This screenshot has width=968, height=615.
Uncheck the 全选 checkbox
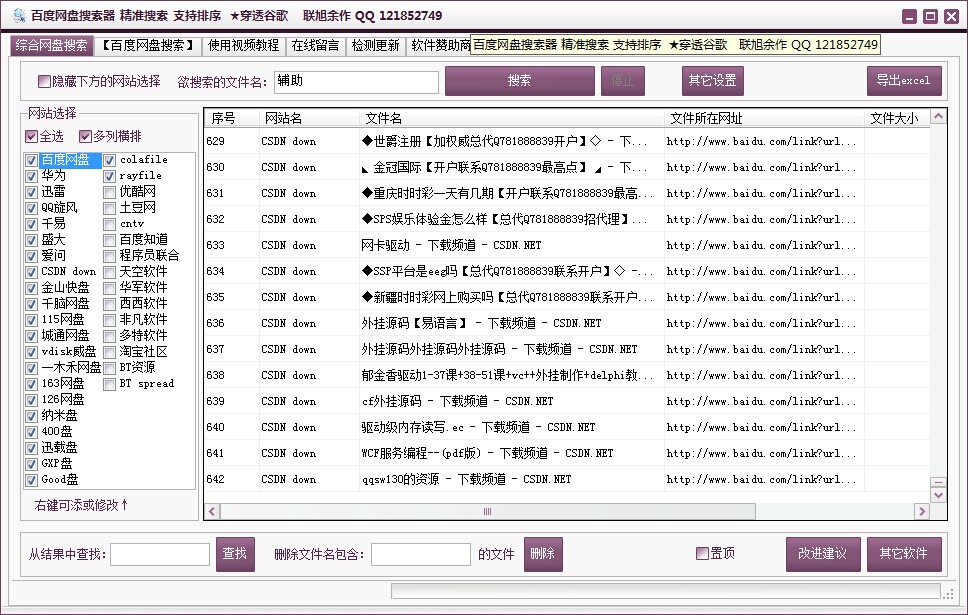pyautogui.click(x=31, y=136)
